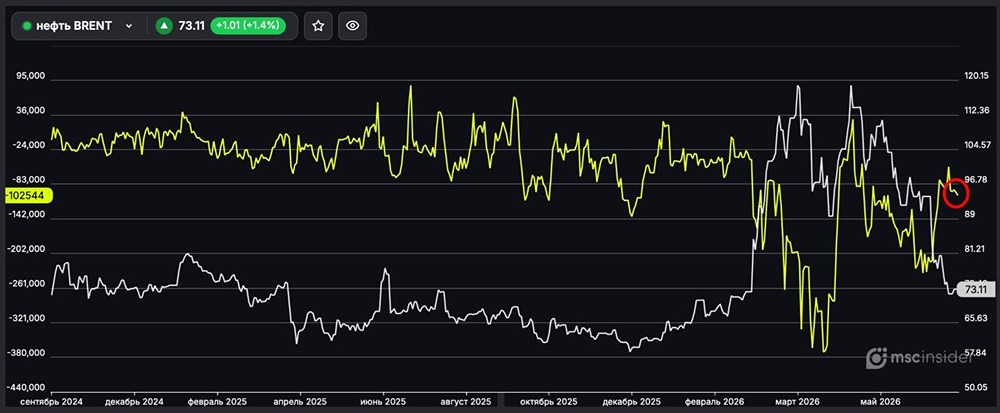Click the -142,000 left axis value
Image resolution: width=1000 pixels, height=413 pixels.
(27, 215)
